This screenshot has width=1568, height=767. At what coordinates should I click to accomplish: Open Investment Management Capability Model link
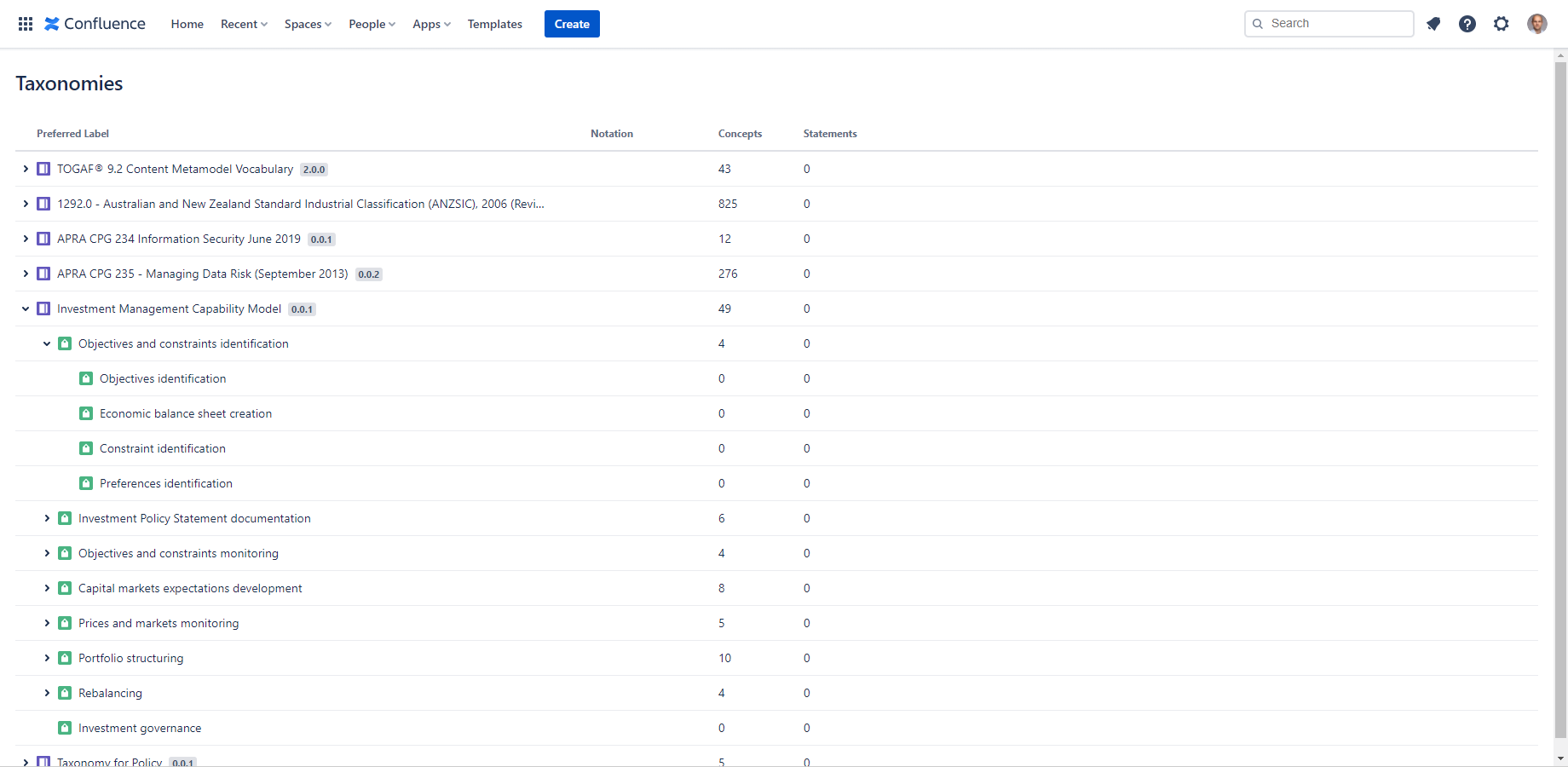click(x=169, y=309)
